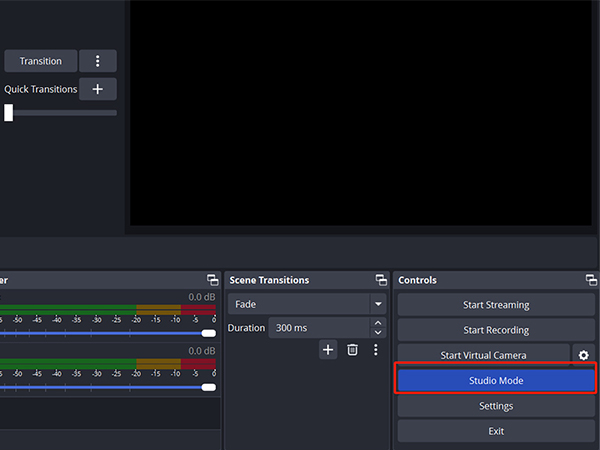This screenshot has width=600, height=450.
Task: Remove the selected scene transition
Action: [352, 349]
